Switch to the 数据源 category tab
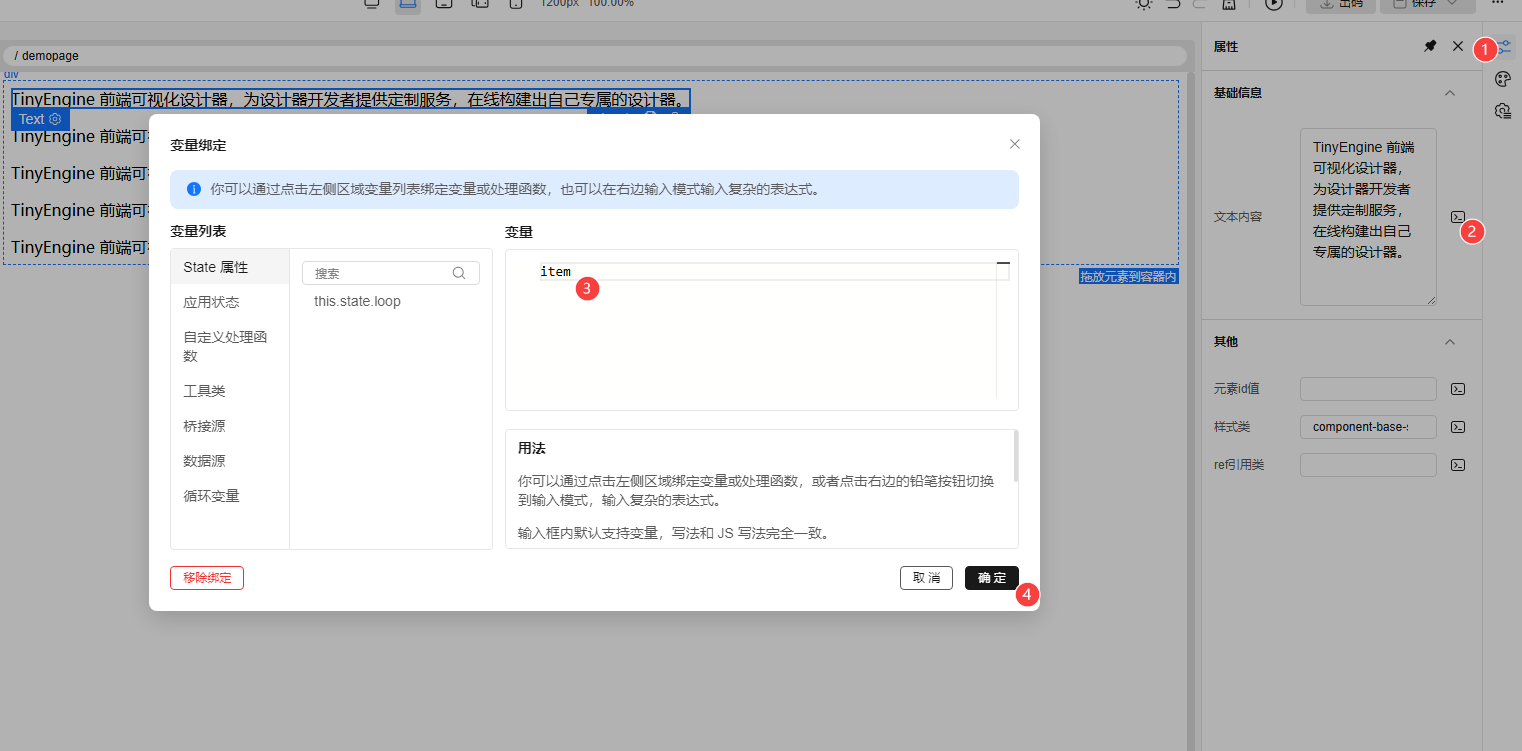The image size is (1522, 751). coord(210,460)
